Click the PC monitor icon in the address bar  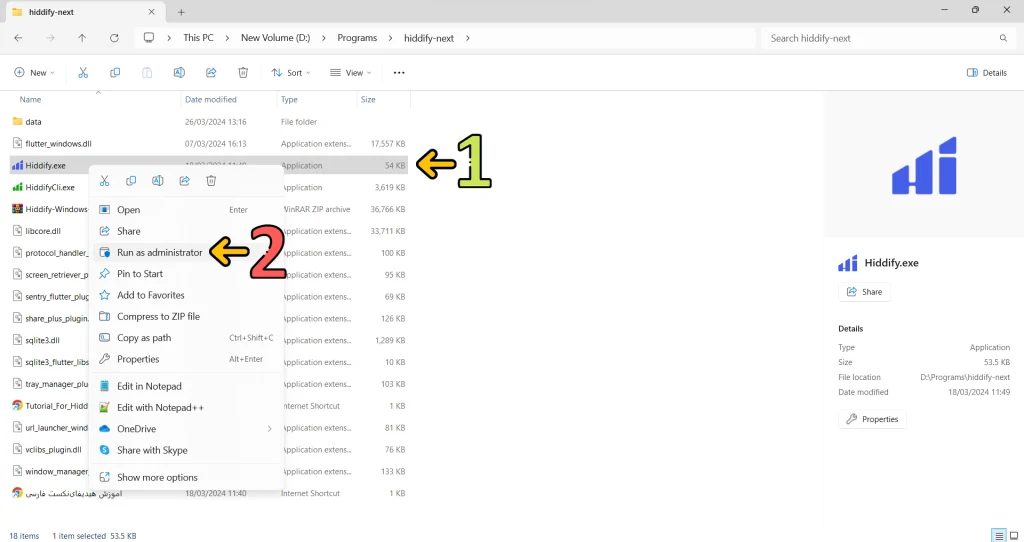coord(149,38)
